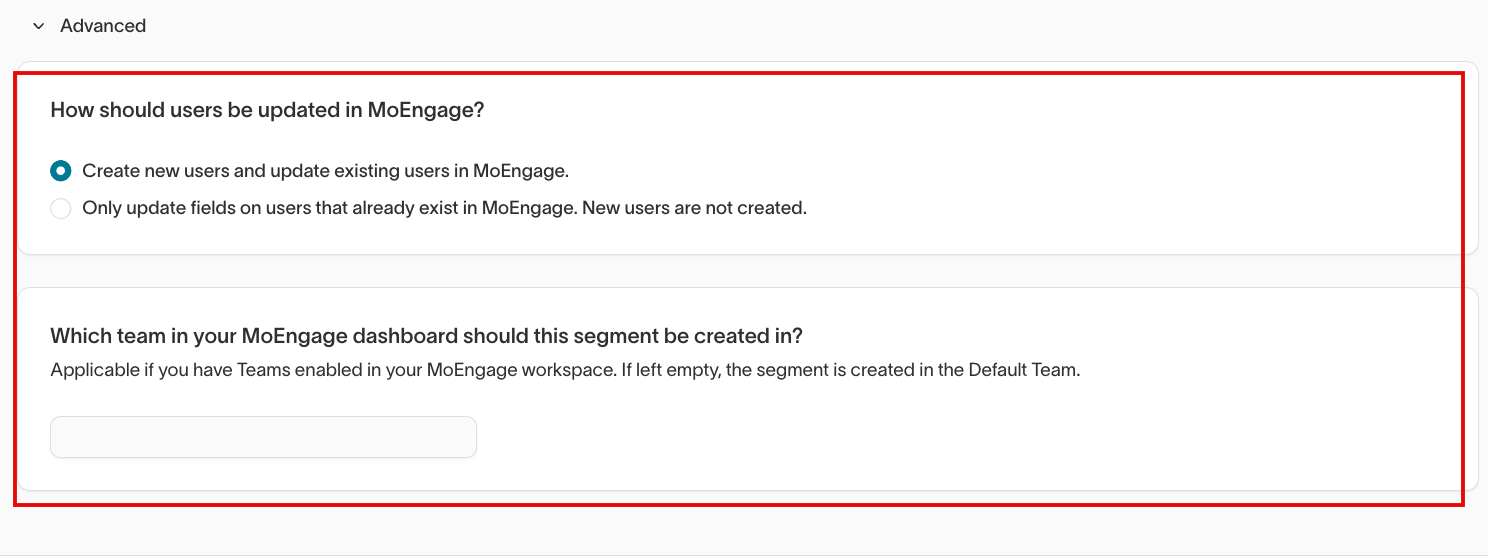Click the 'Applicable if you have Teams enabled' description
The width and height of the screenshot is (1488, 556).
(x=566, y=370)
